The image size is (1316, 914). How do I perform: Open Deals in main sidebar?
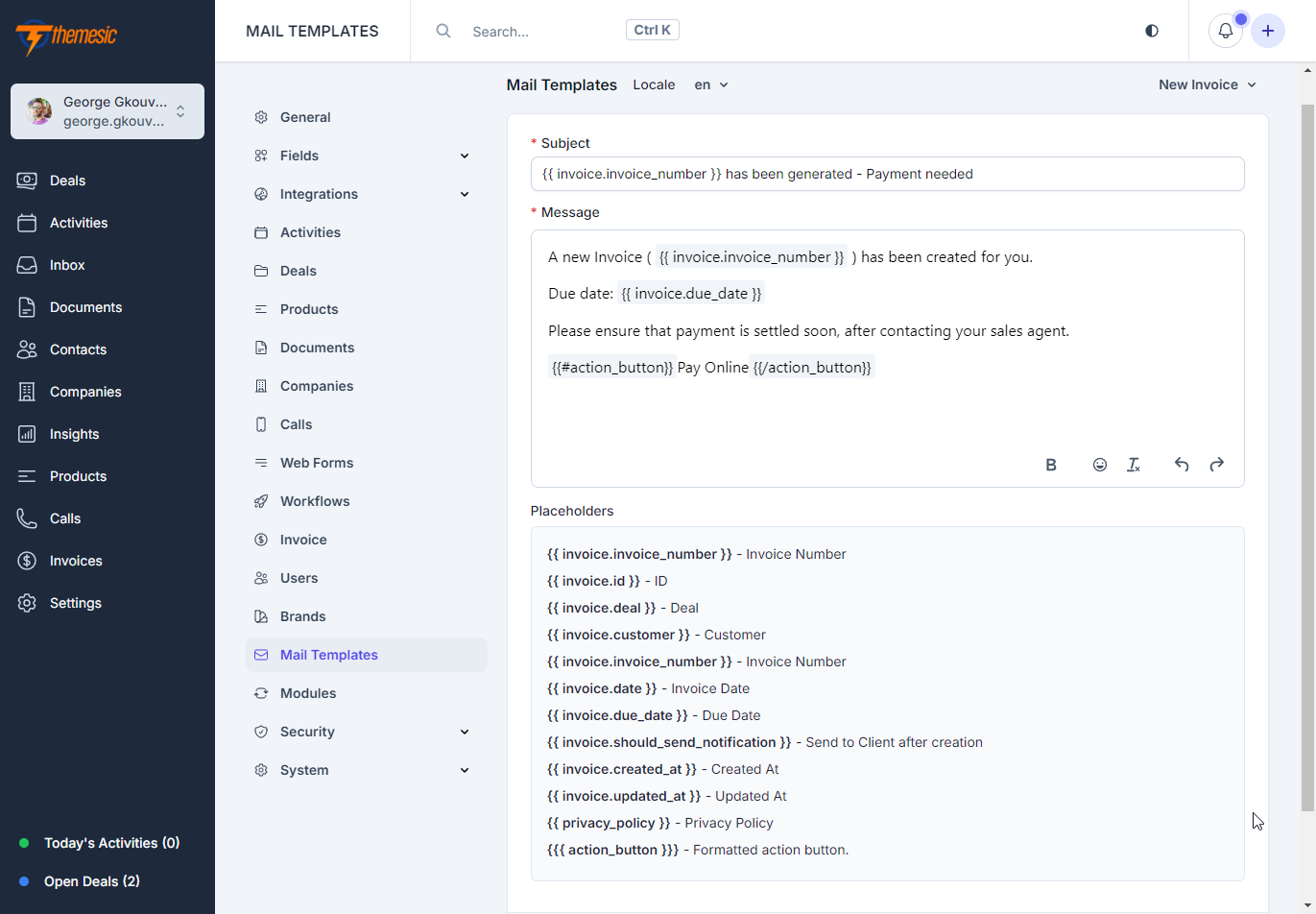point(108,180)
